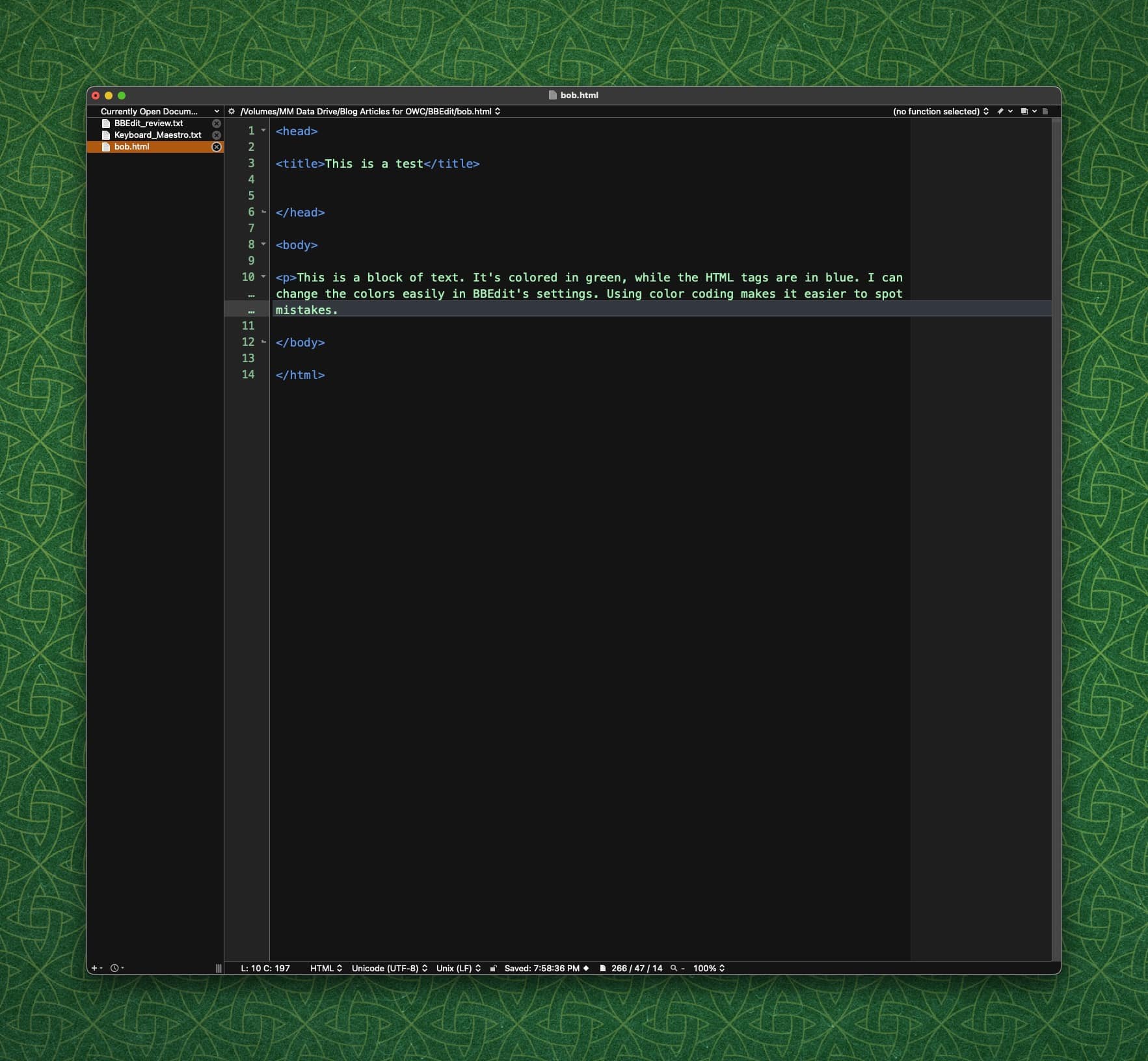1148x1061 pixels.
Task: Collapse the body tag fold triangle on line 8
Action: 263,244
